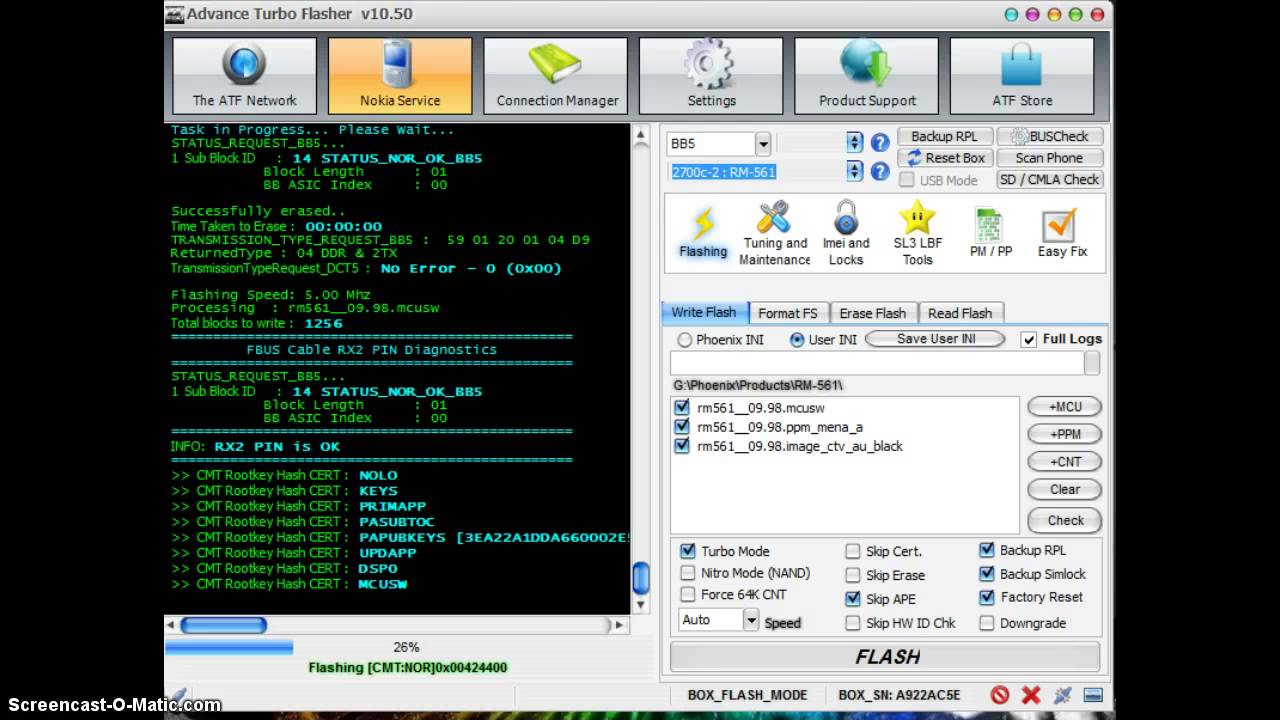Switch to Read Flash tab
The height and width of the screenshot is (720, 1280).
(x=960, y=313)
